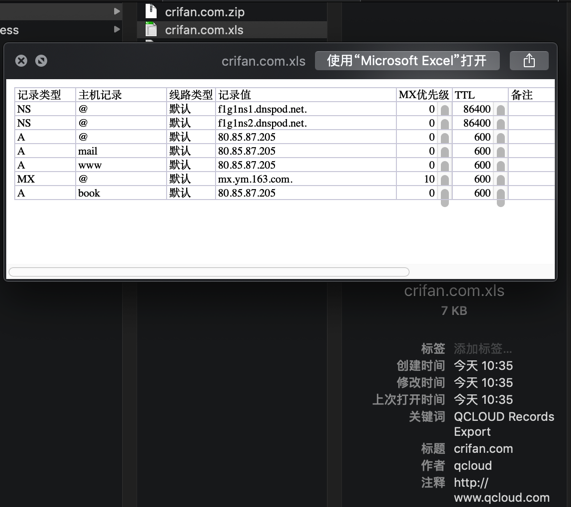Click the horizontal scrollbar in preview
The image size is (571, 507).
(x=209, y=272)
